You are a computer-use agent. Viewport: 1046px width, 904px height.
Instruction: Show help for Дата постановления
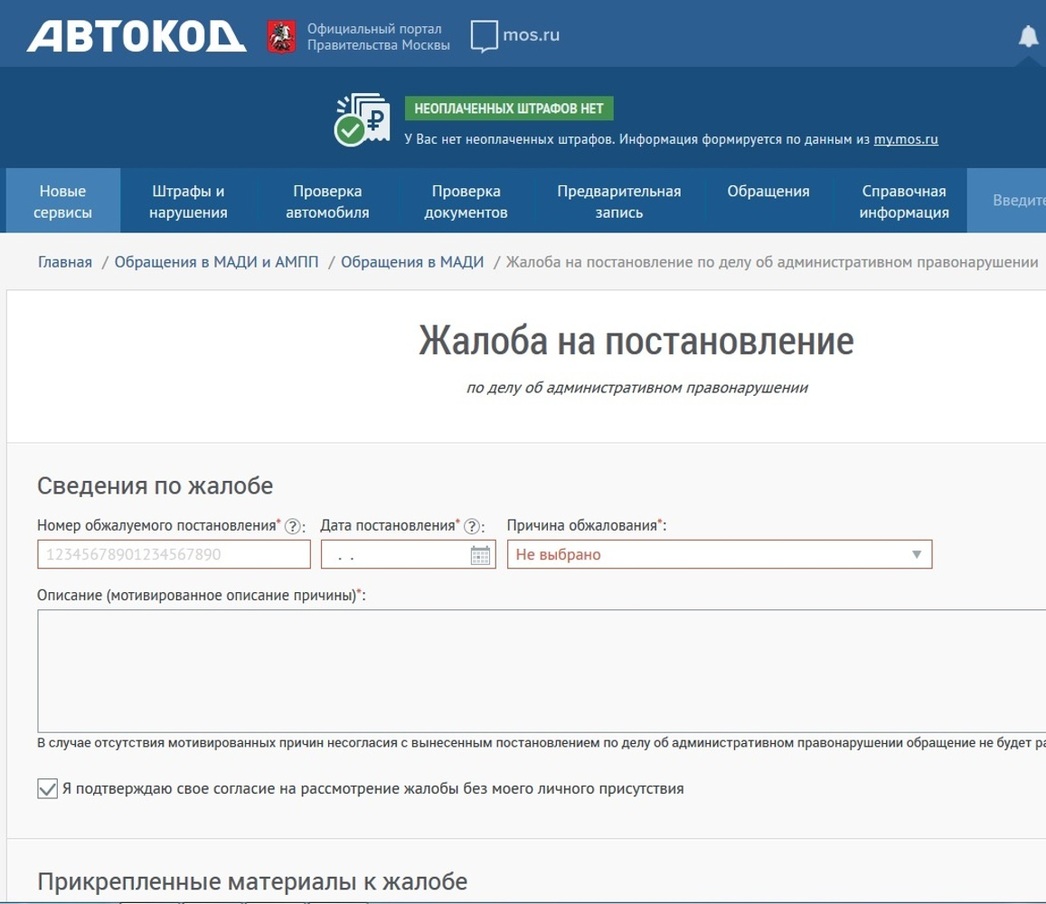(473, 527)
